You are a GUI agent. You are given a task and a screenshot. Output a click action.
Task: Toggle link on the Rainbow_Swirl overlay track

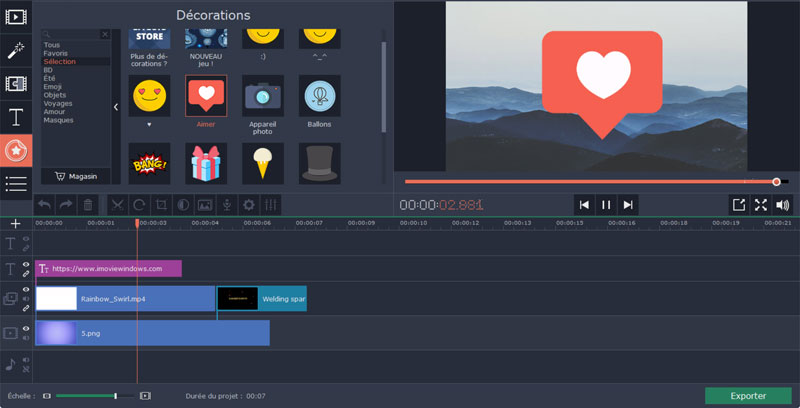click(x=26, y=308)
